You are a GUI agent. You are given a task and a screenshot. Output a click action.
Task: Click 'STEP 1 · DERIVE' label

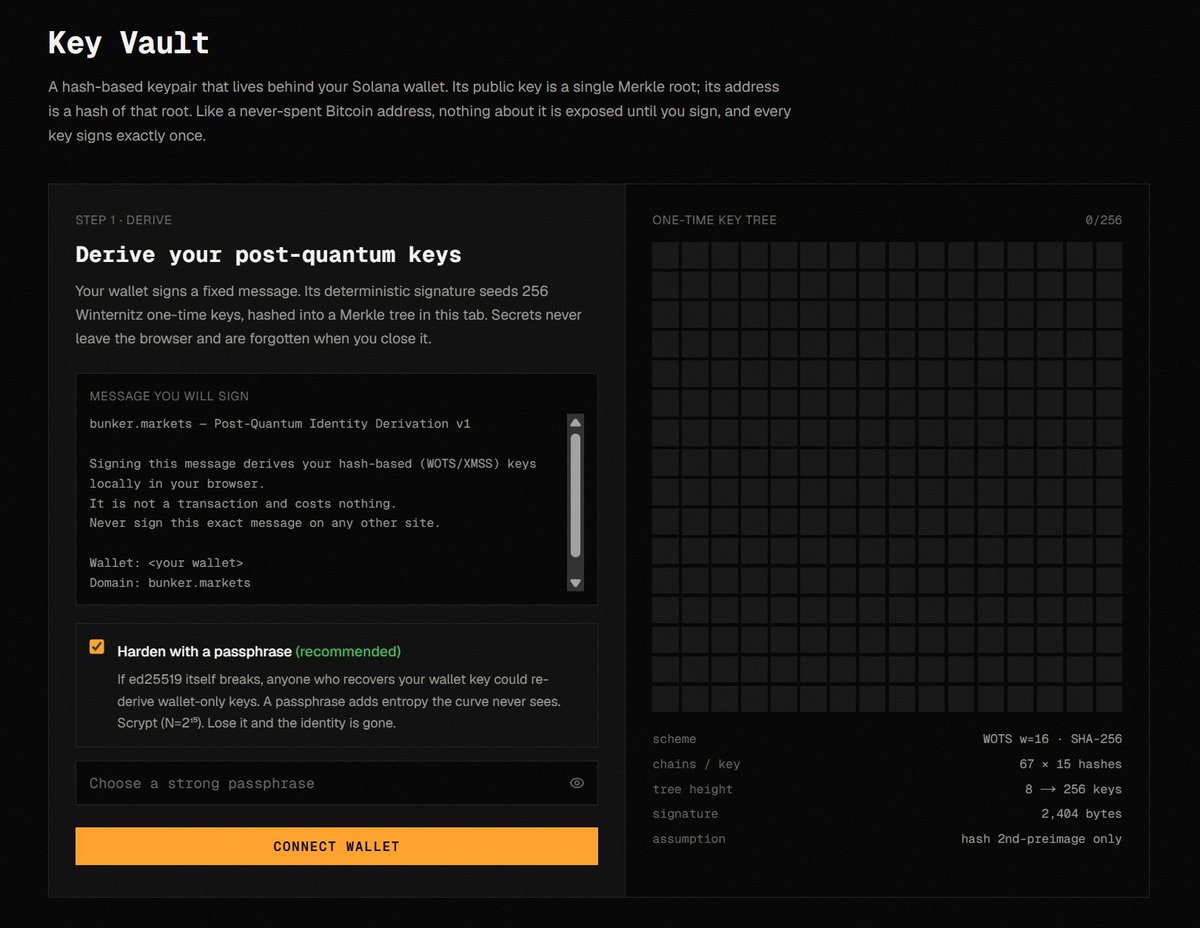coord(124,220)
